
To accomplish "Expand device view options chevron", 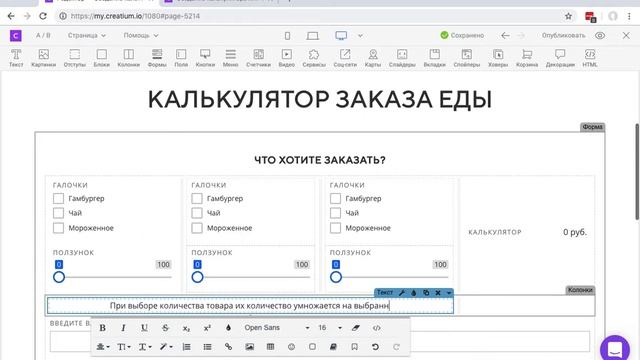I will (360, 36).
